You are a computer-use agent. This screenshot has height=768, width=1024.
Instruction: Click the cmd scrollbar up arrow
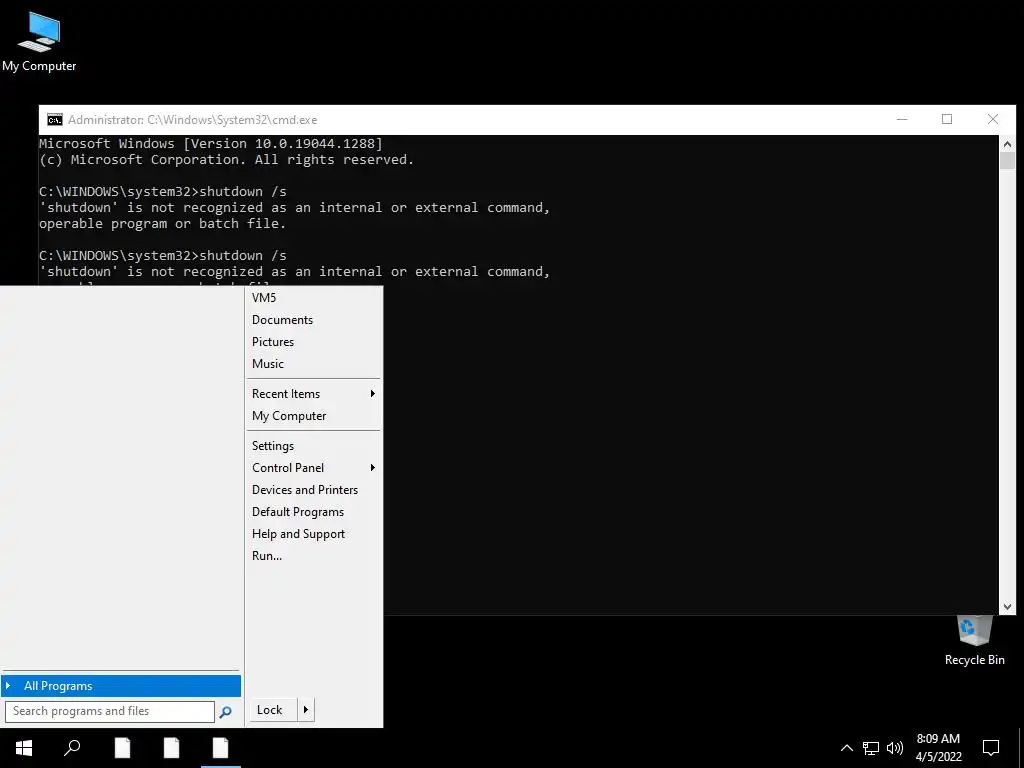coord(1007,144)
